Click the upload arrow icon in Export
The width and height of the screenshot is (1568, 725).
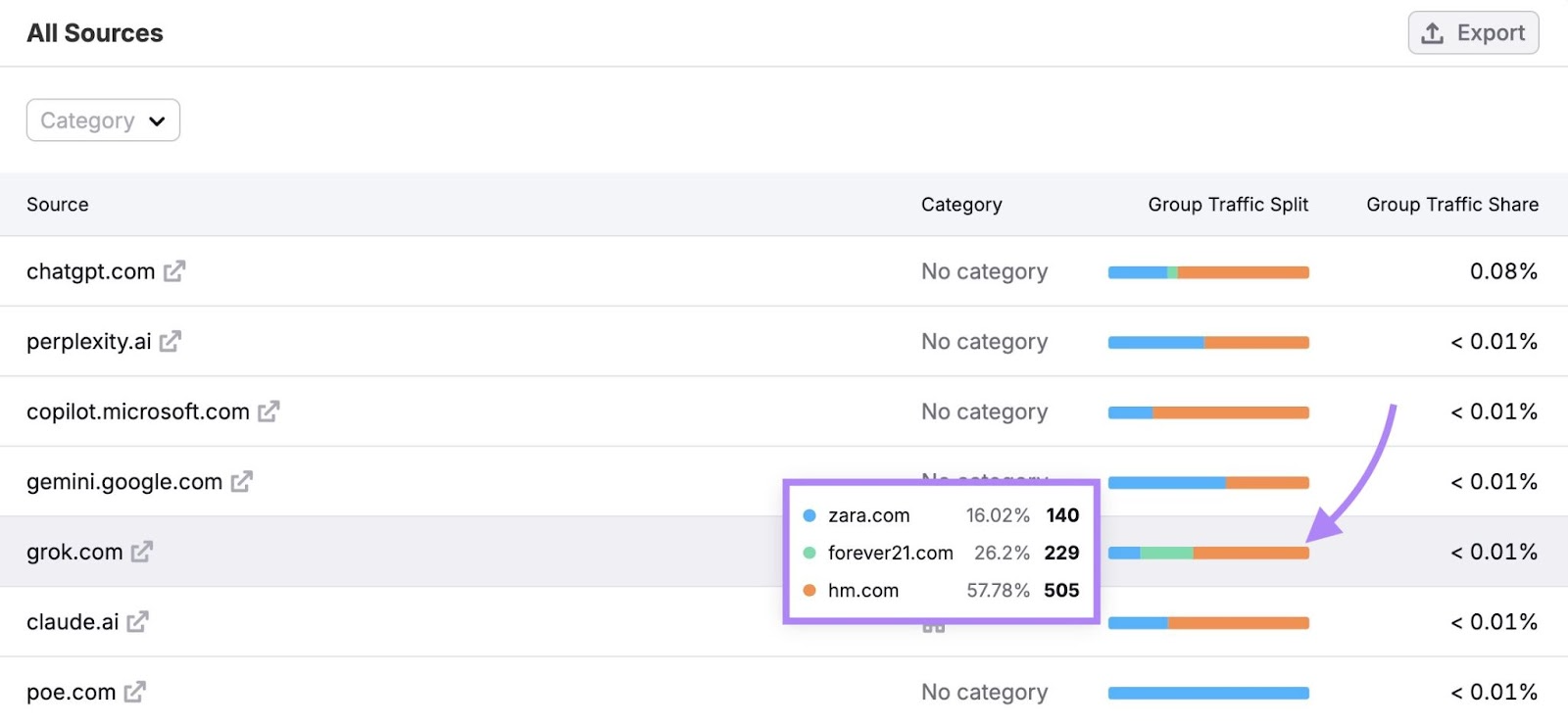click(x=1433, y=33)
